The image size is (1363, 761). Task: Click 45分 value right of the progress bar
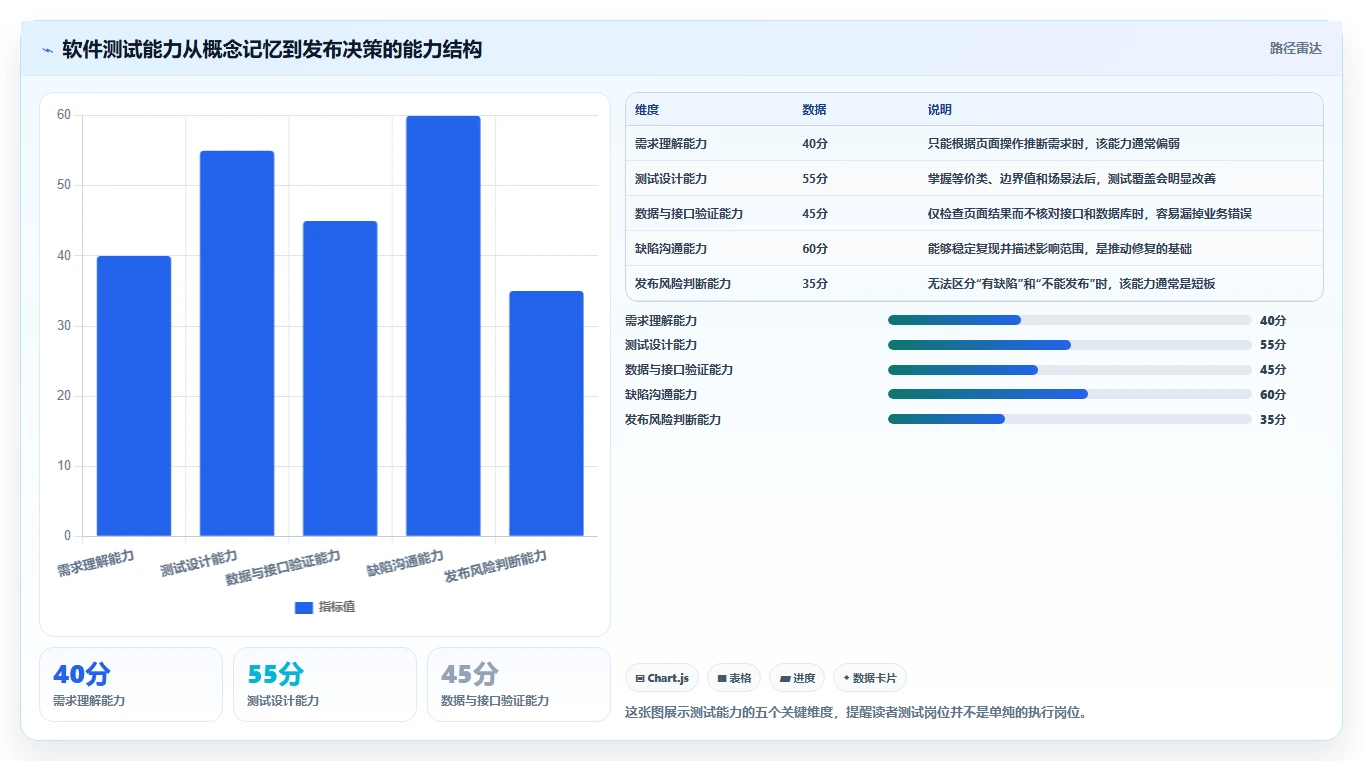click(x=1273, y=370)
